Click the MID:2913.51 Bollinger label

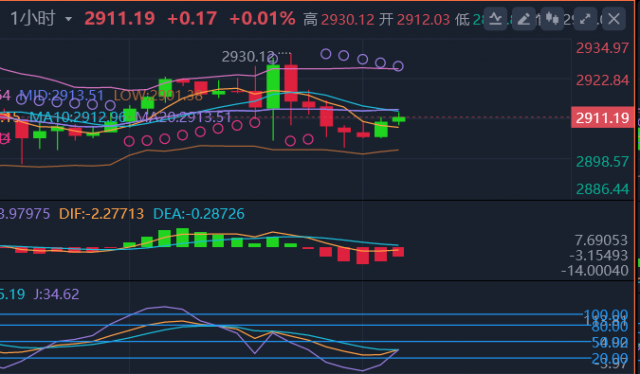point(61,96)
